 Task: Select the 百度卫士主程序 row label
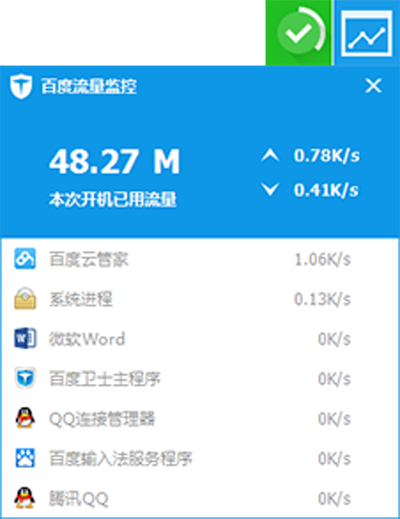(105, 379)
